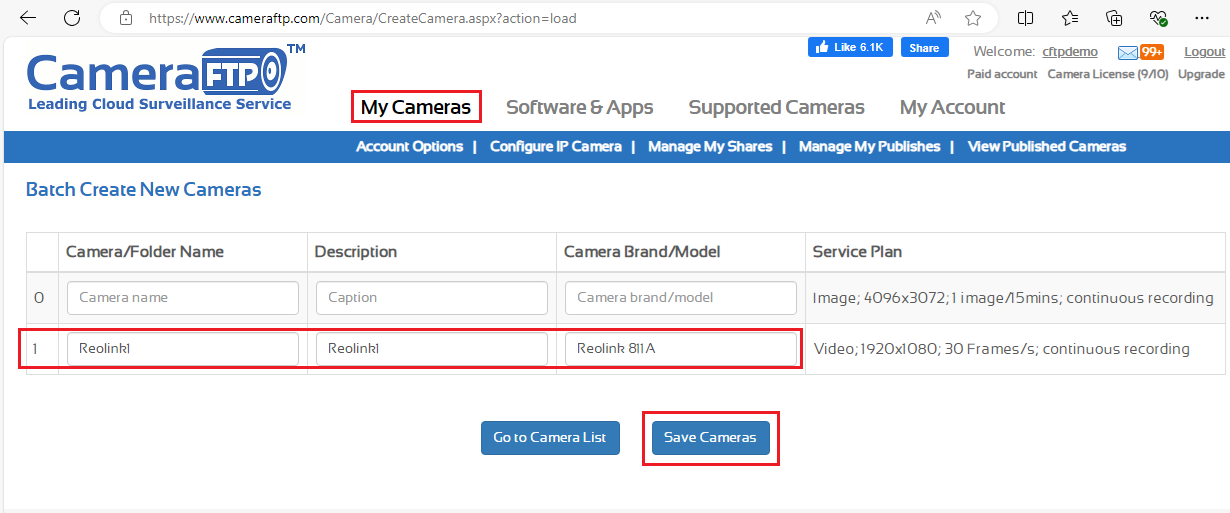Open the My Cameras tab
The width and height of the screenshot is (1230, 513).
click(x=416, y=107)
